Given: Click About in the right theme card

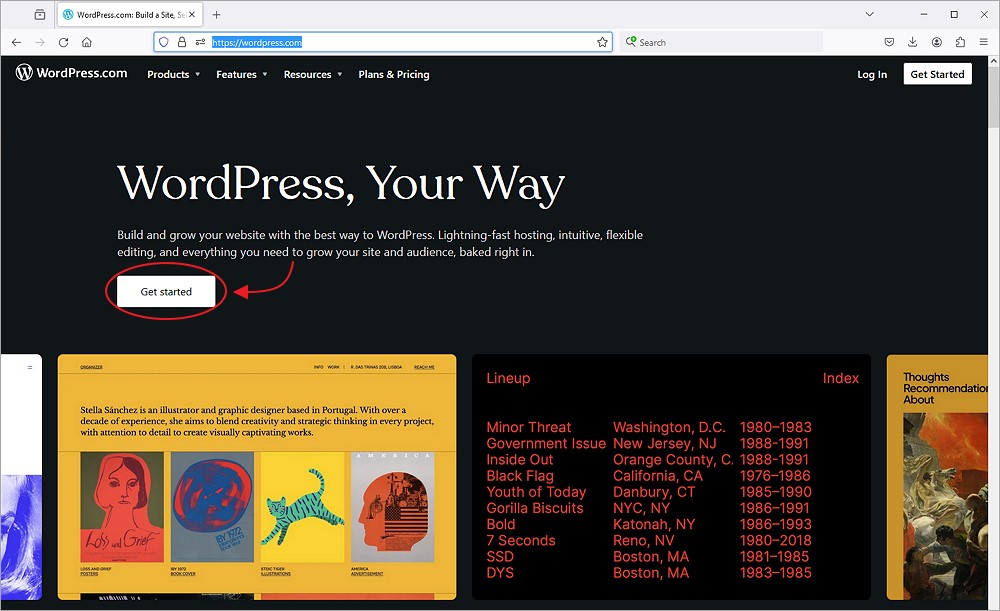Looking at the screenshot, I should click(918, 400).
